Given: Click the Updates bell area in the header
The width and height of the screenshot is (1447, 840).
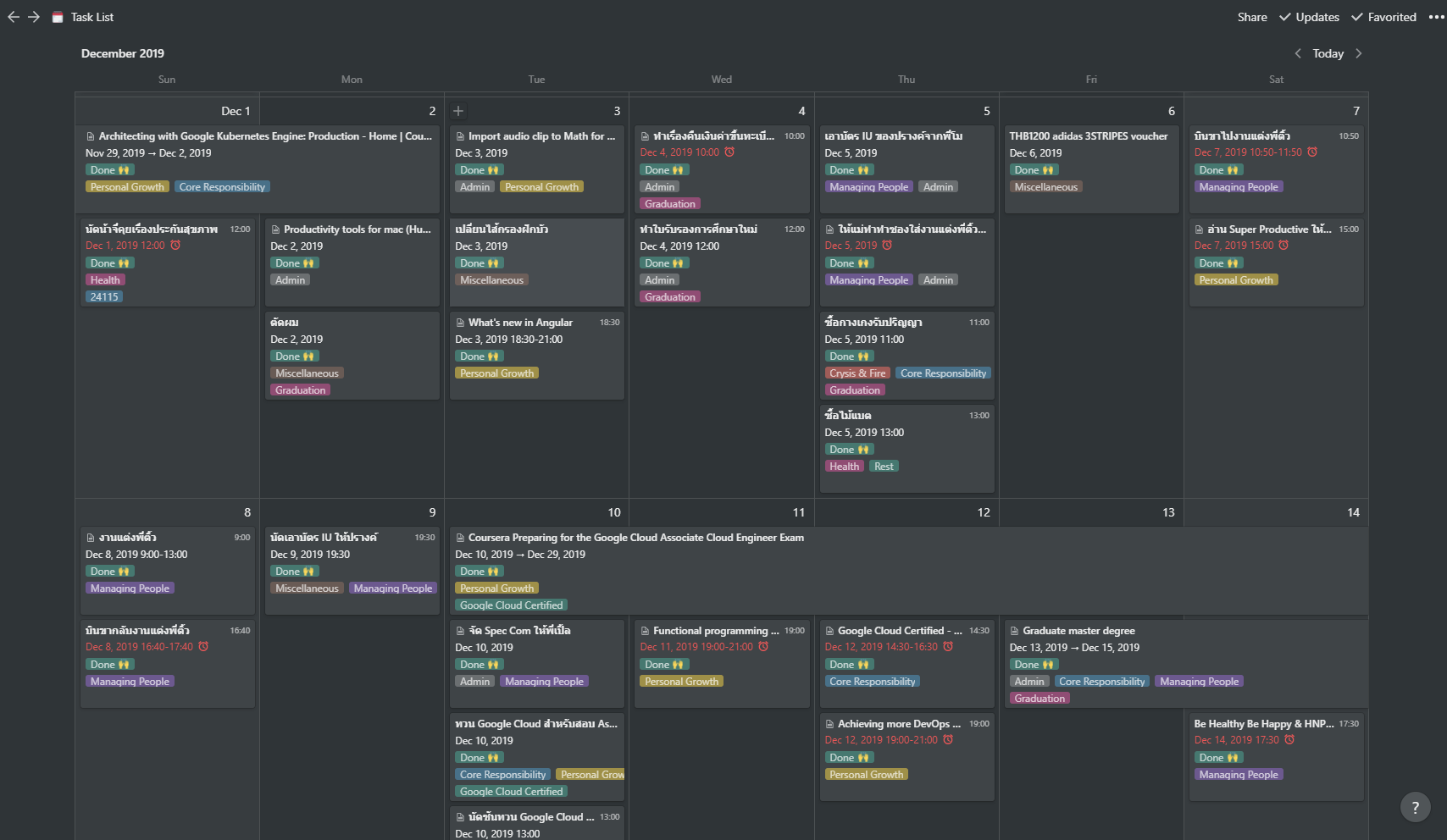Looking at the screenshot, I should tap(1309, 16).
